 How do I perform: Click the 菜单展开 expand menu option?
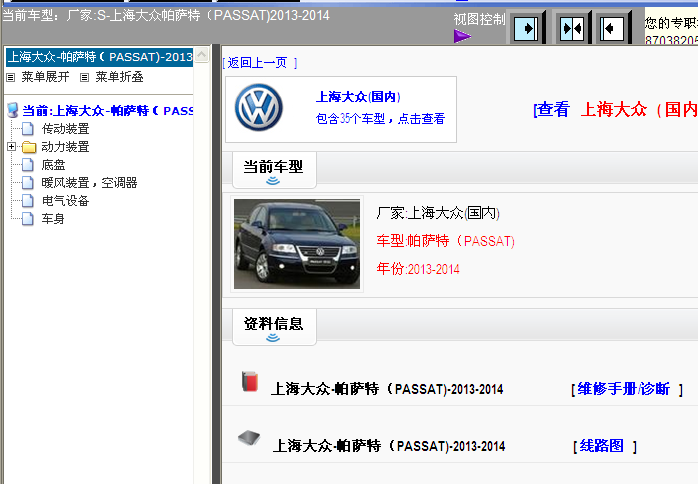point(45,77)
